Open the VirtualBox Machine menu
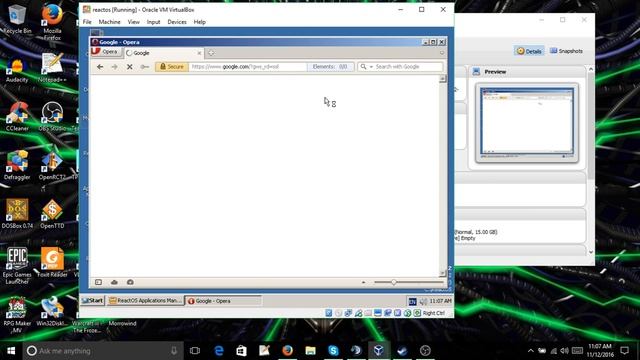640x360 pixels. (x=109, y=22)
